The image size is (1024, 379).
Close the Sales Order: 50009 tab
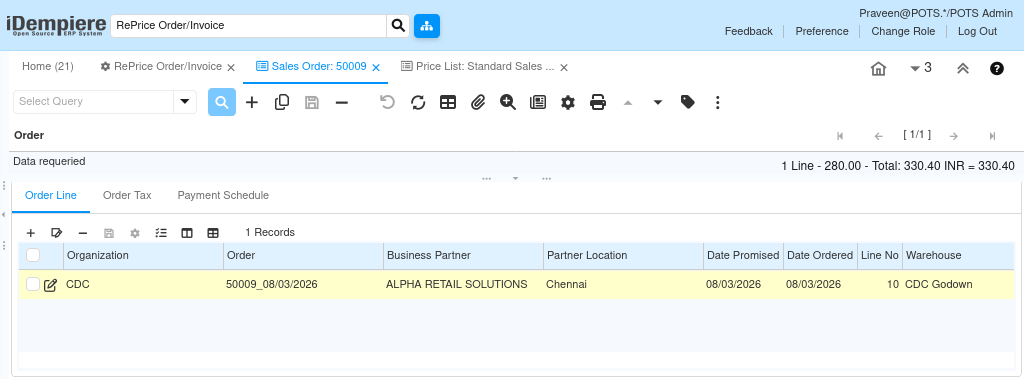[x=376, y=67]
